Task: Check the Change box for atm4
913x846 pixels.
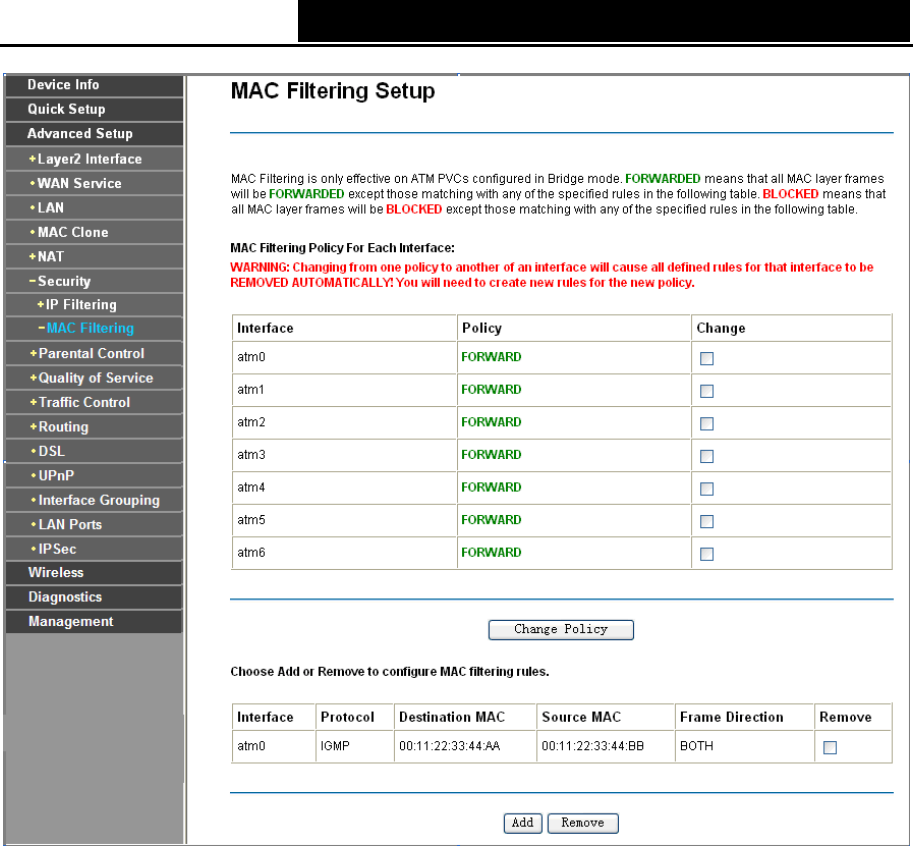Action: pos(707,489)
